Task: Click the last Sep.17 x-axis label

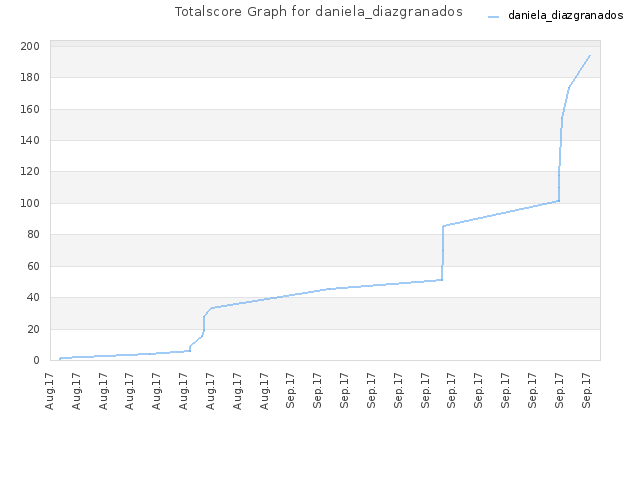Action: (x=587, y=391)
